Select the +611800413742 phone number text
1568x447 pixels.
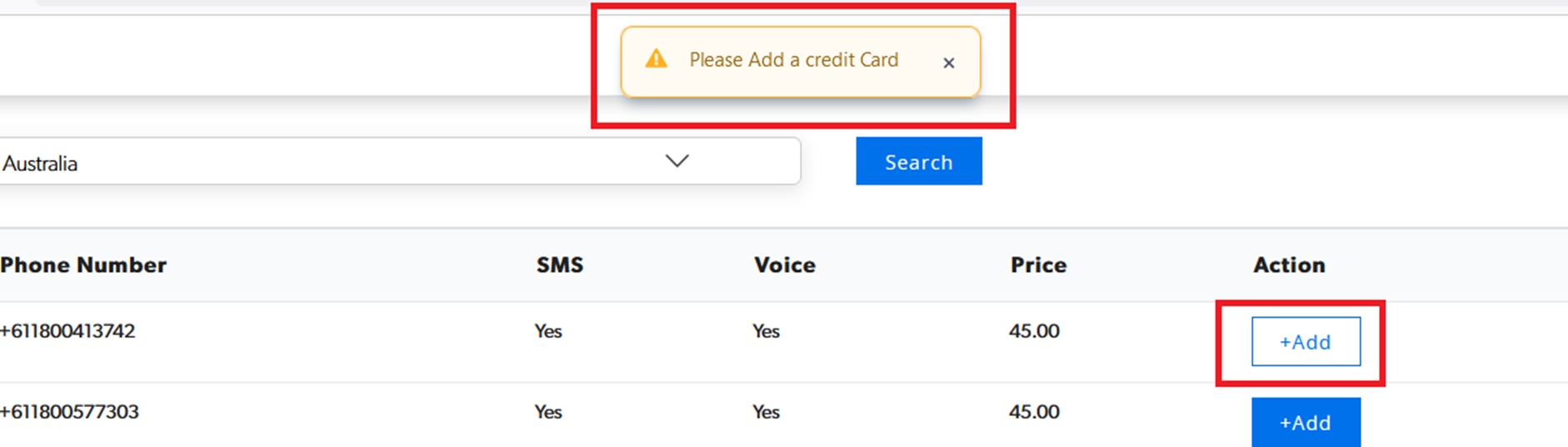pyautogui.click(x=67, y=331)
